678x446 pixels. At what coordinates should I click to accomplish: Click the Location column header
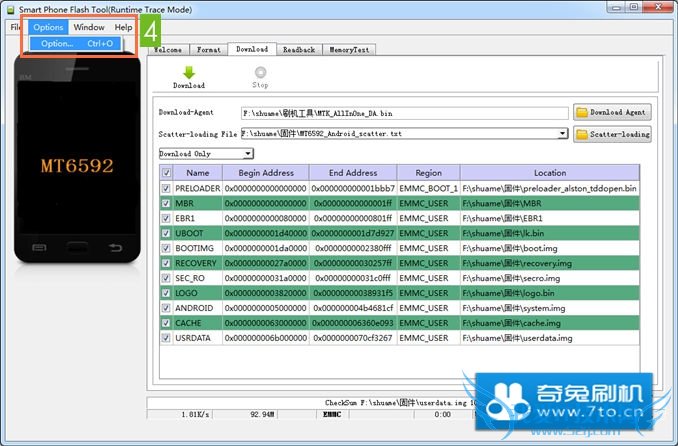[549, 172]
